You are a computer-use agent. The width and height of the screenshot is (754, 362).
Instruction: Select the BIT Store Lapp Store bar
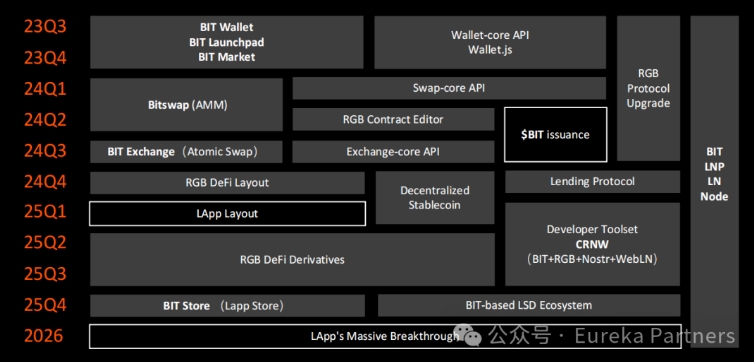pos(227,306)
